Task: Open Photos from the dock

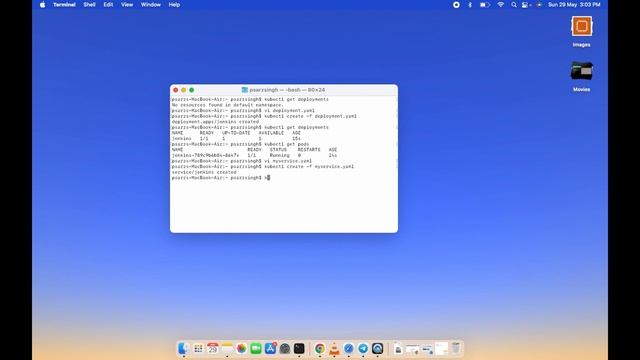Action: coord(241,349)
